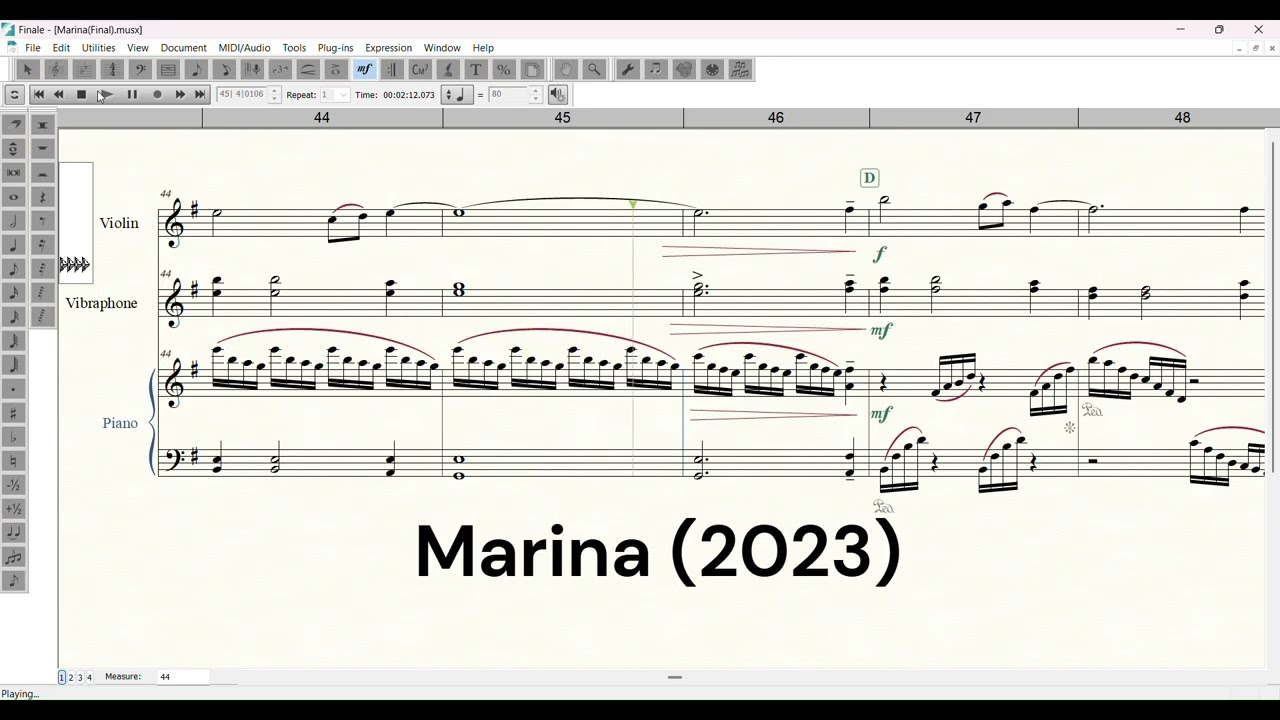Choose the eighth note duration in palette
This screenshot has height=720, width=1280.
pos(14,269)
